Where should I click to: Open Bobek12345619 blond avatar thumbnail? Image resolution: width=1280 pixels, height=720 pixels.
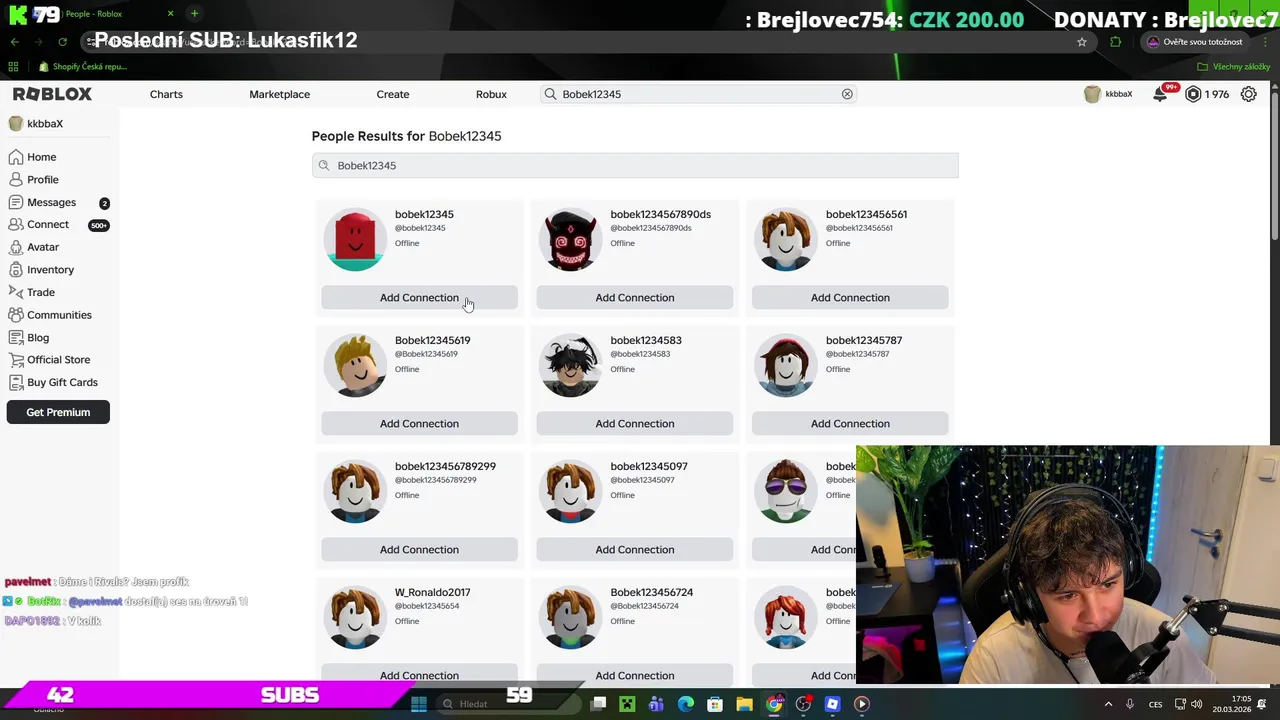pyautogui.click(x=355, y=366)
